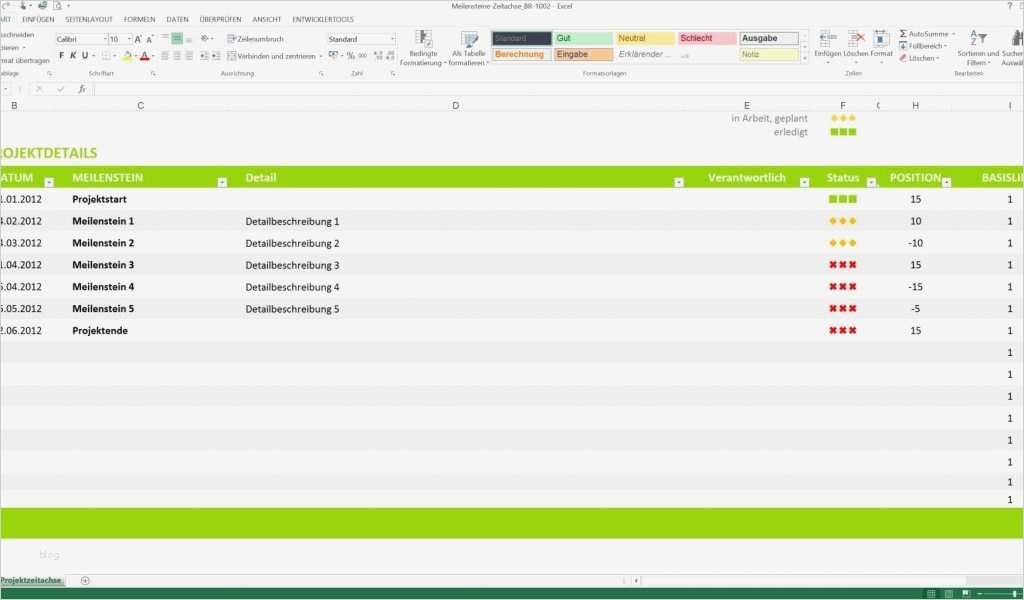Viewport: 1024px width, 600px height.
Task: Open the font size dropdown
Action: (127, 39)
